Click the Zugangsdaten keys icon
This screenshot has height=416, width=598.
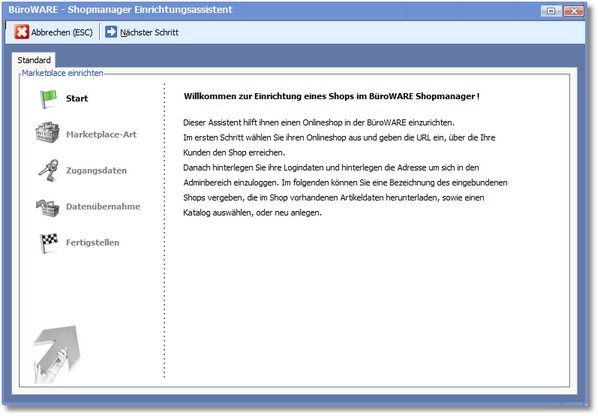(x=48, y=170)
